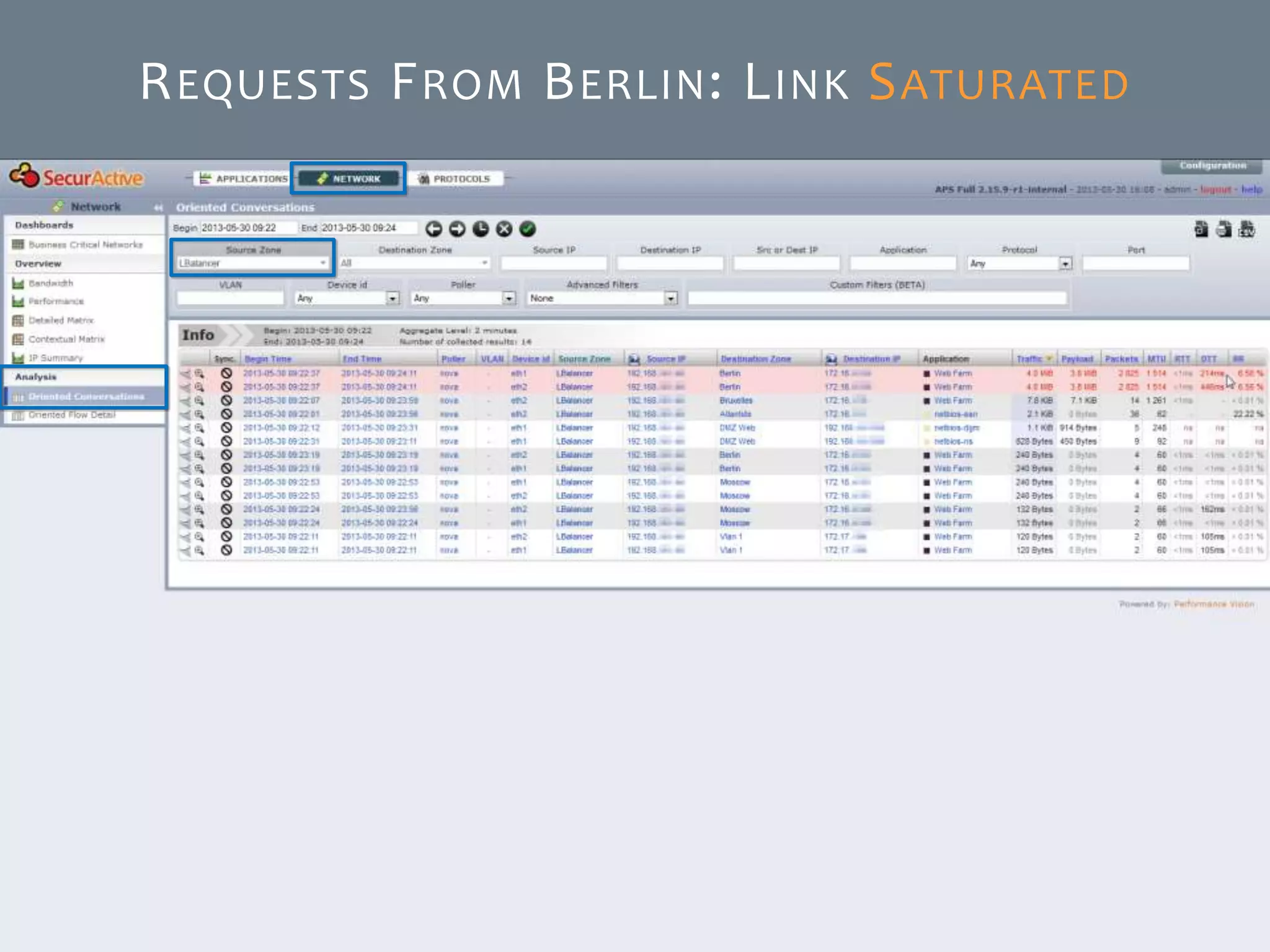The image size is (1270, 952).
Task: Open the Configuration button
Action: click(x=1212, y=165)
